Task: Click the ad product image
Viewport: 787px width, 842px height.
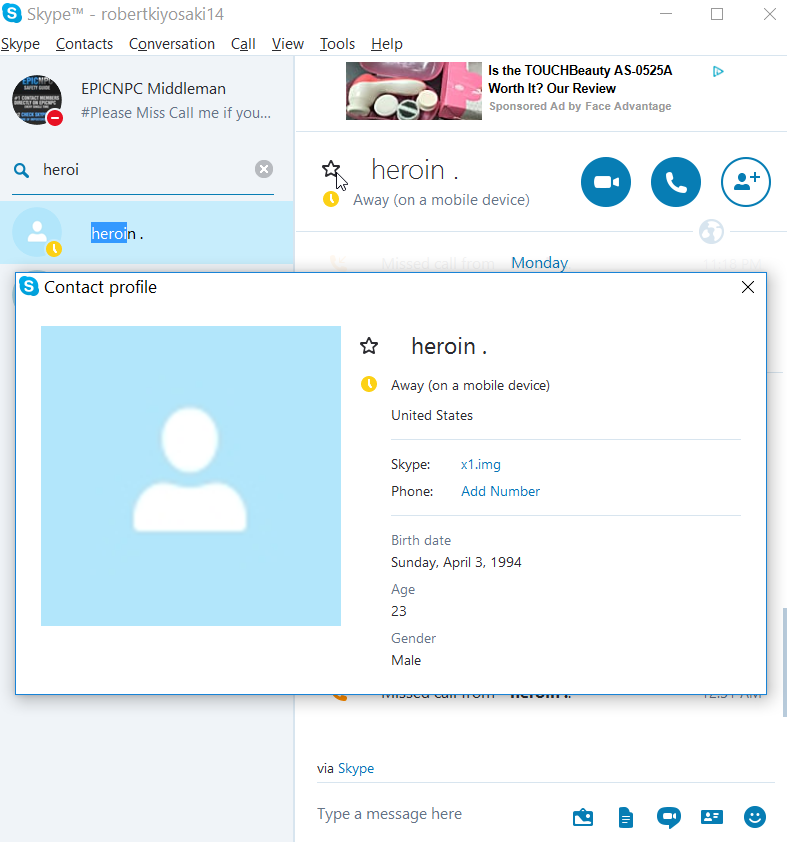Action: [414, 91]
